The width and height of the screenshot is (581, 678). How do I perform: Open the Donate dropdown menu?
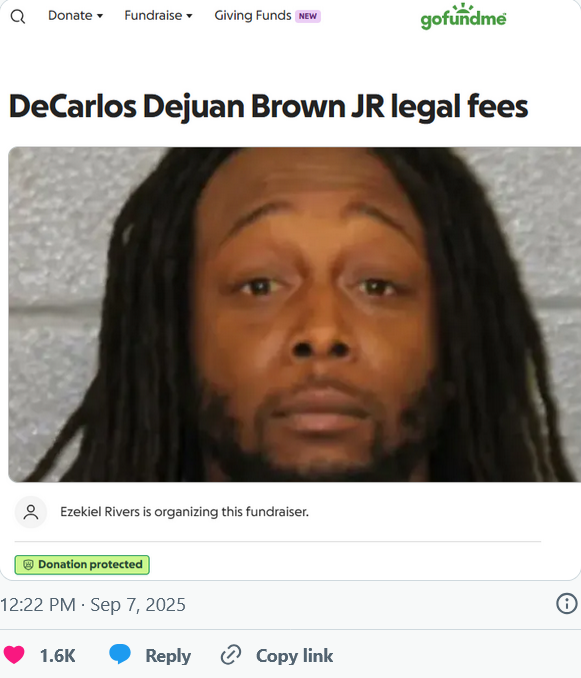[x=75, y=16]
